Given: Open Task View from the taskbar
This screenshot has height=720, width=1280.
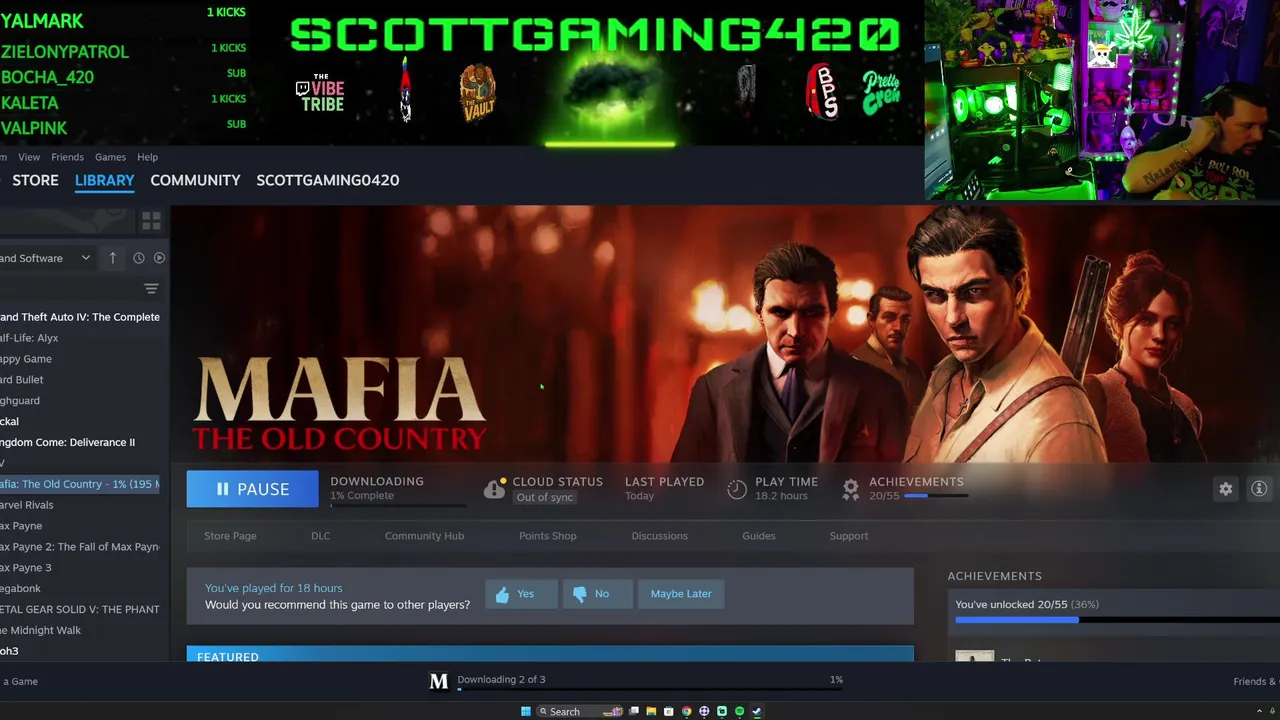Looking at the screenshot, I should (633, 711).
